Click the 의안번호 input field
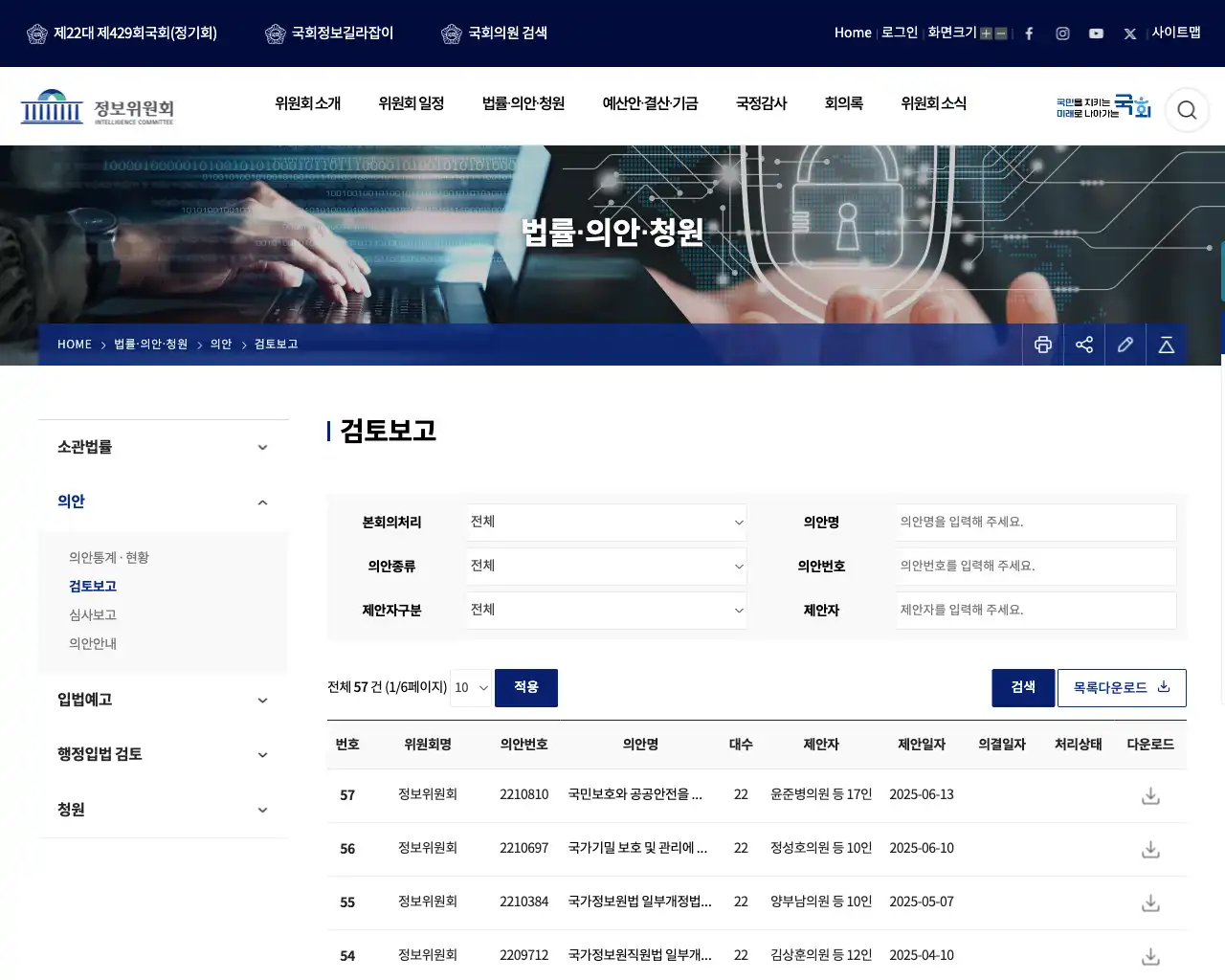The height and width of the screenshot is (980, 1225). [1036, 567]
